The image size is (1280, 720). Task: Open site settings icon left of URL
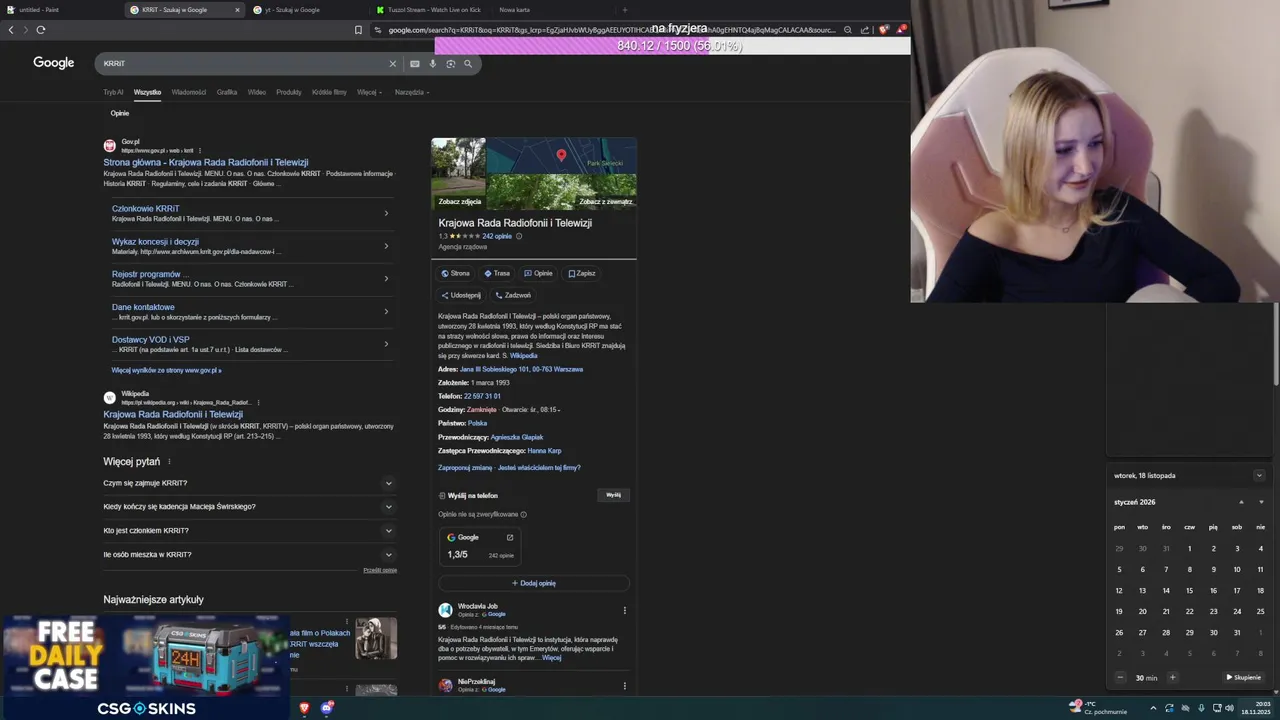coord(378,30)
